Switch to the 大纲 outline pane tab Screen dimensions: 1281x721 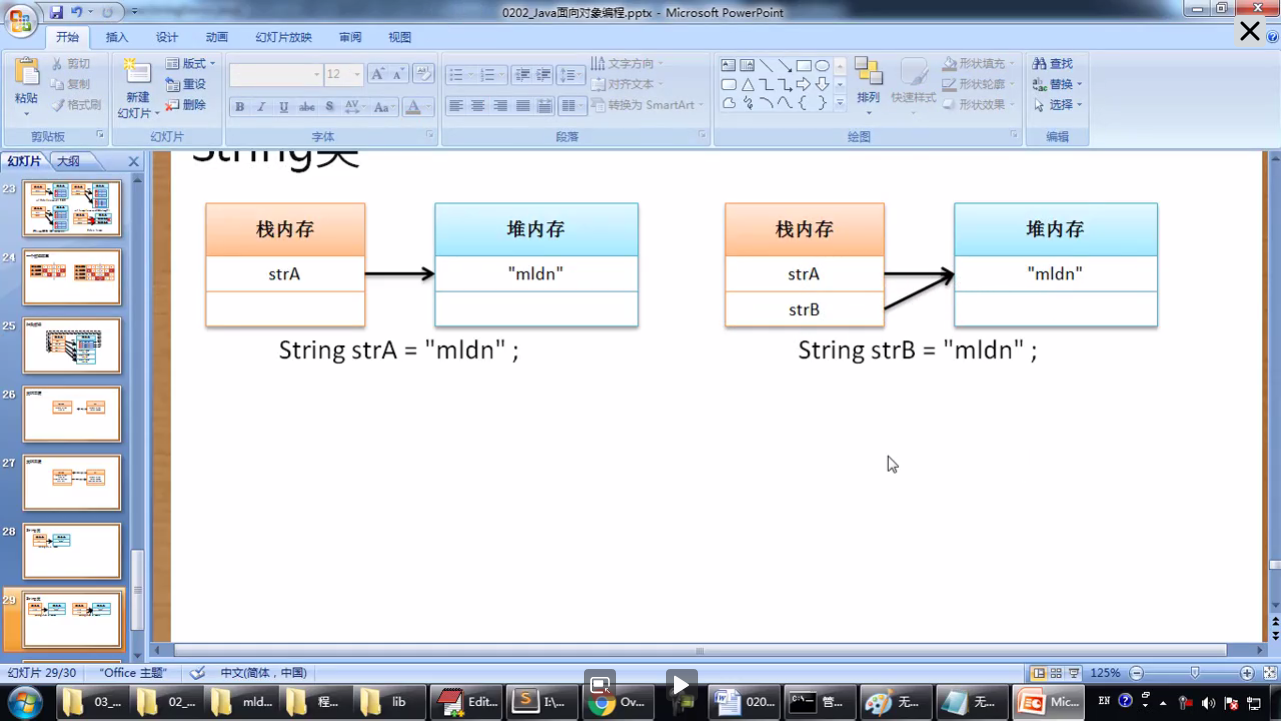pyautogui.click(x=68, y=161)
